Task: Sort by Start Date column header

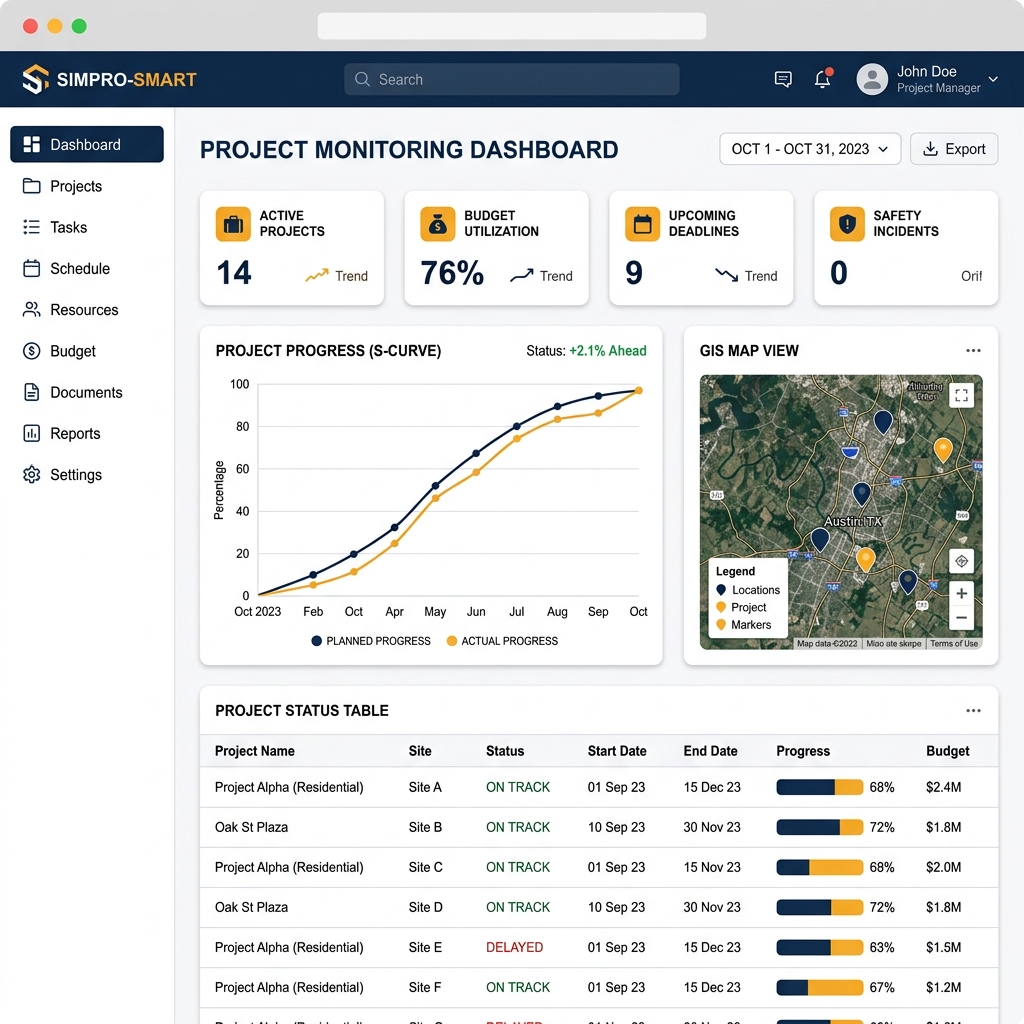Action: [x=616, y=751]
